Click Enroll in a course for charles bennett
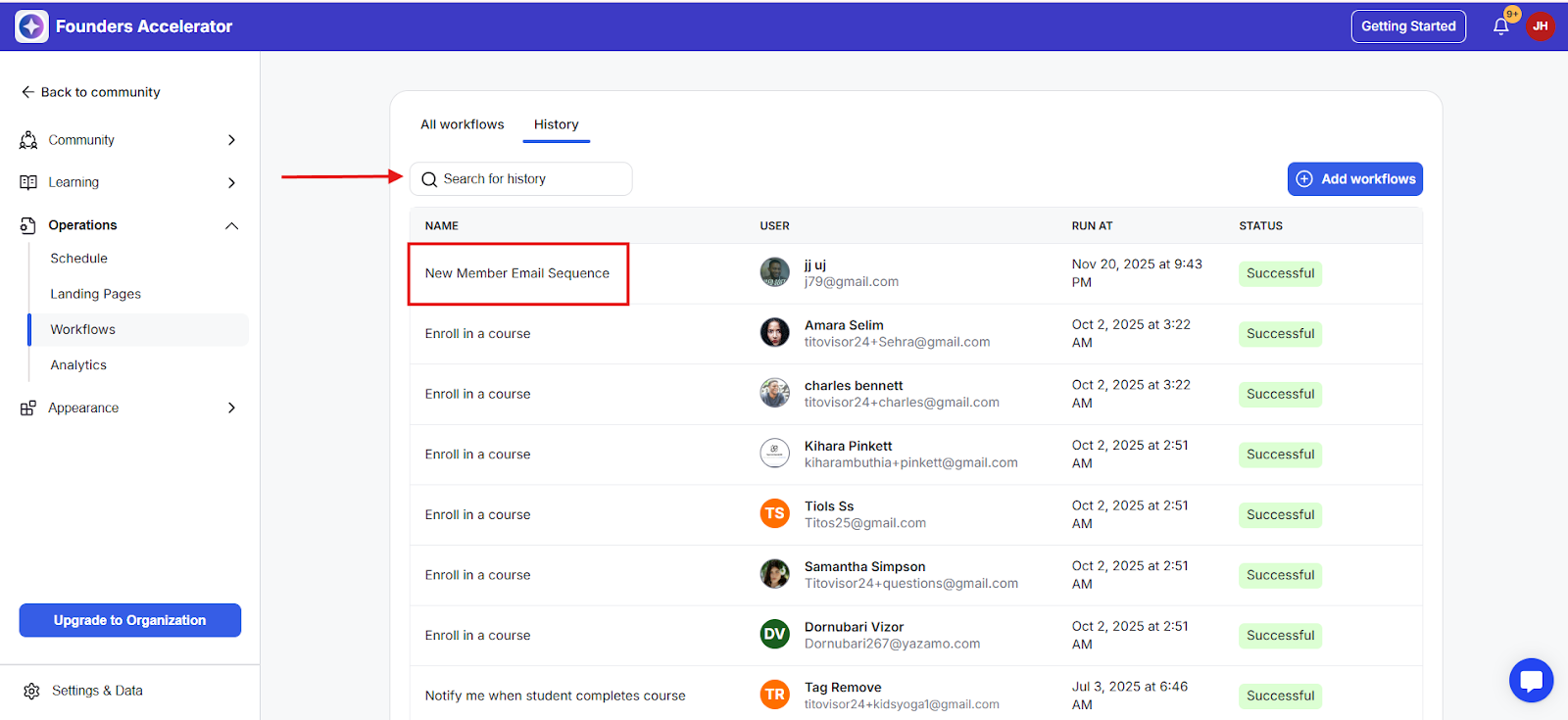 pyautogui.click(x=478, y=394)
